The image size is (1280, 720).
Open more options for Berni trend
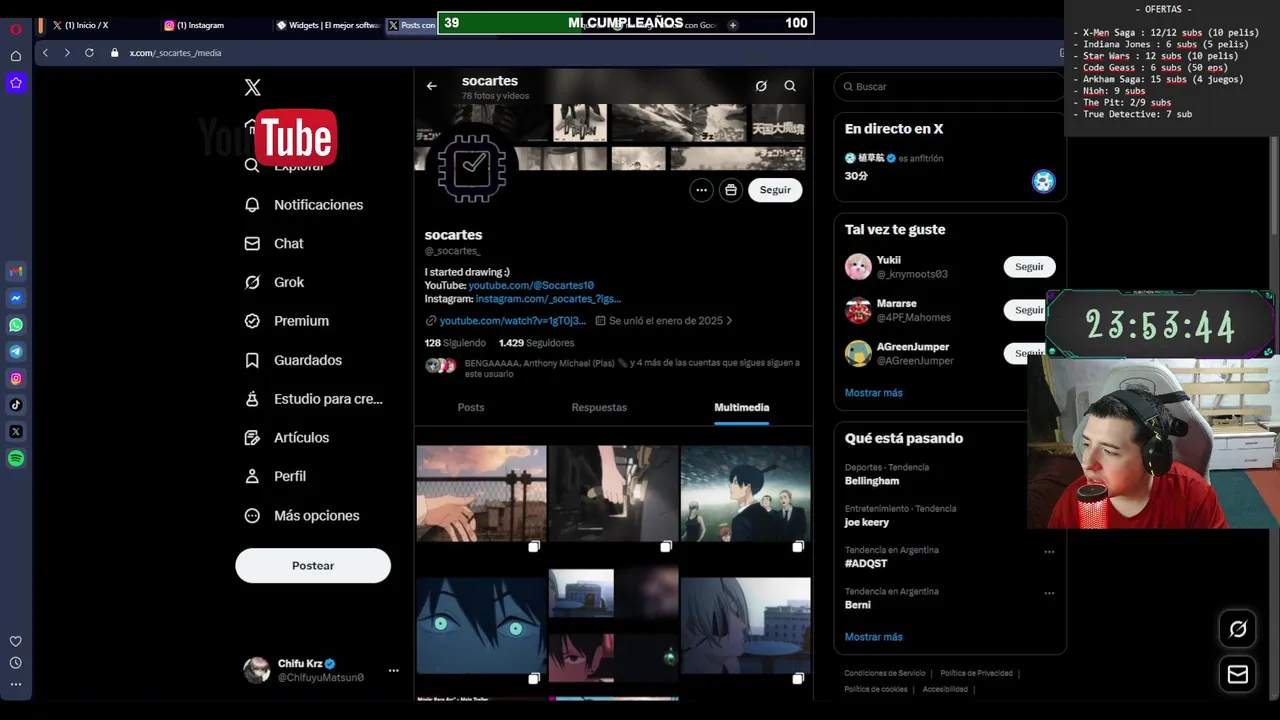[1049, 593]
